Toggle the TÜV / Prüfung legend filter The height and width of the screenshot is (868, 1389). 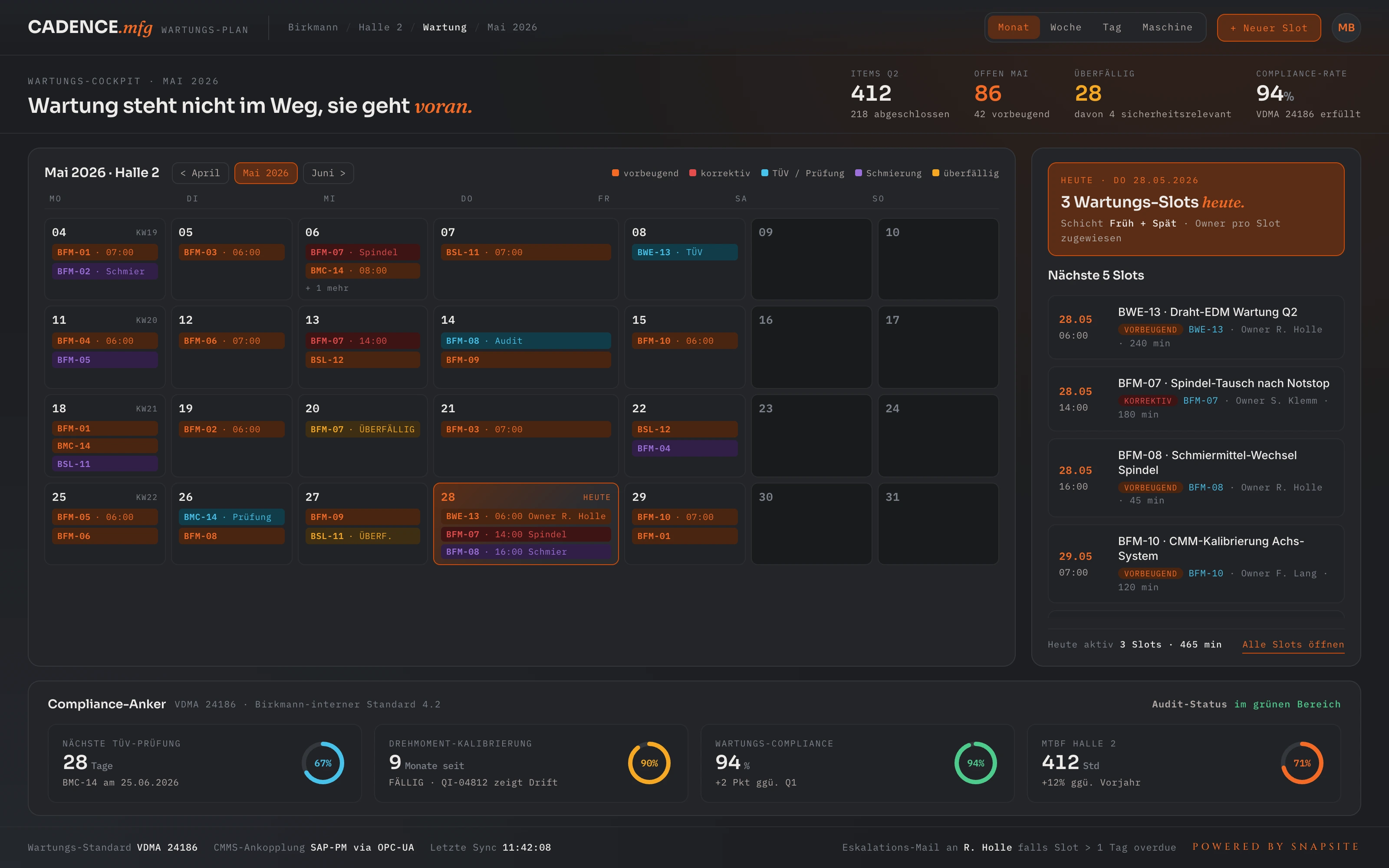coord(803,173)
